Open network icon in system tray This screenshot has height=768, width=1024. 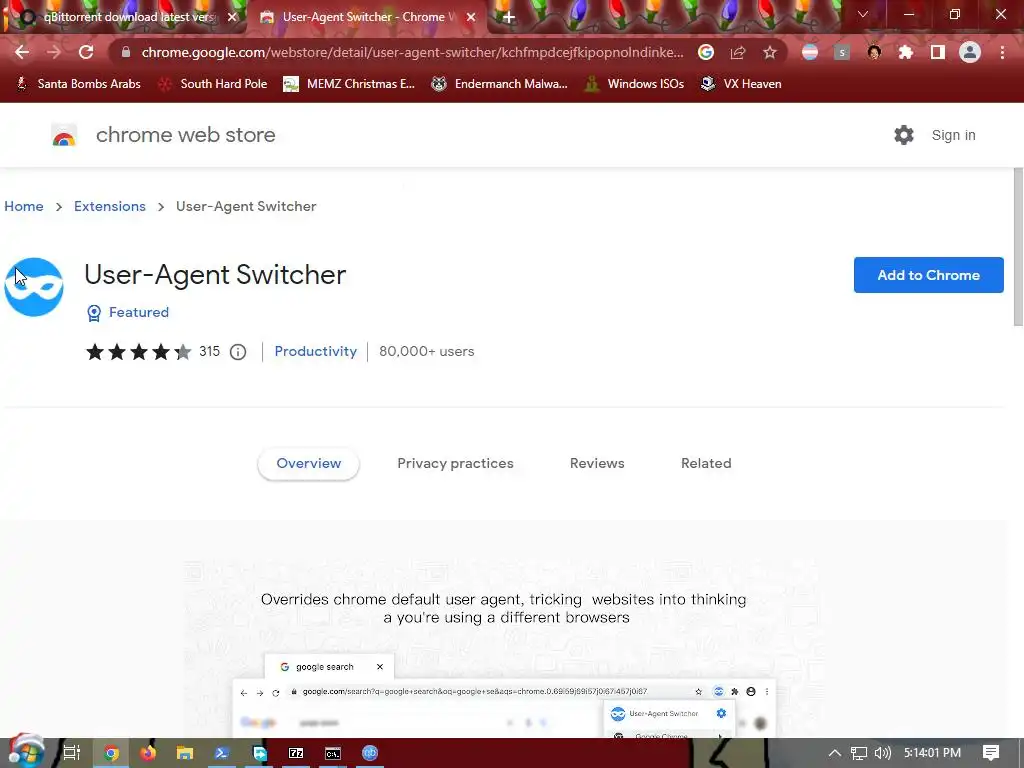click(x=859, y=753)
